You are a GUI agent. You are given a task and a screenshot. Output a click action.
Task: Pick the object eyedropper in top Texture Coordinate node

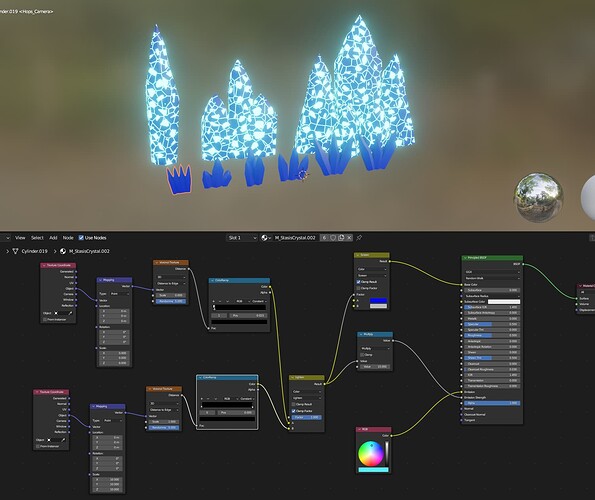70,313
